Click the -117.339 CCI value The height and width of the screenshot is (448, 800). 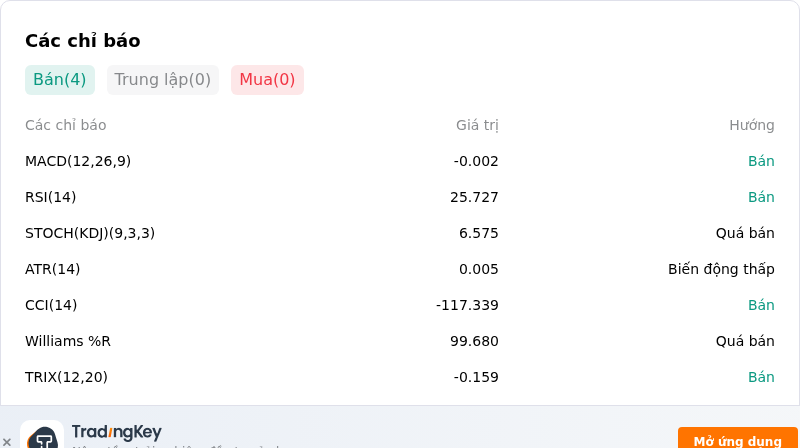[x=467, y=305]
